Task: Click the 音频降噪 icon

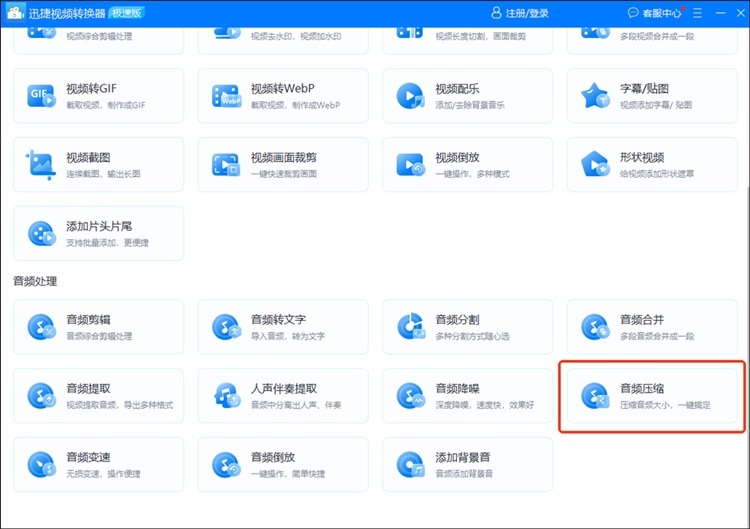Action: point(411,396)
